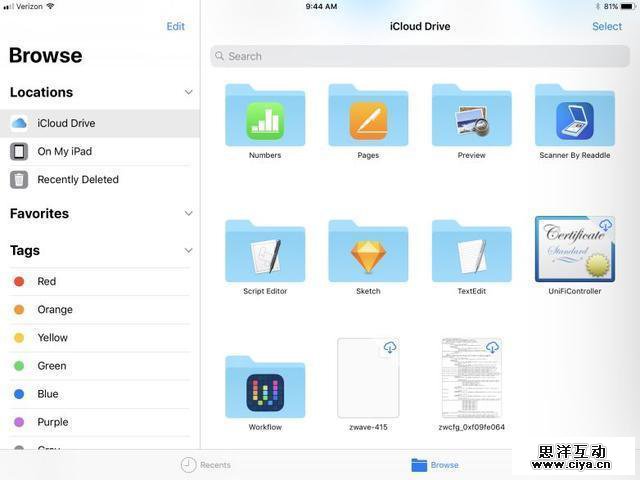Tap the Select button
The width and height of the screenshot is (640, 480).
point(606,27)
